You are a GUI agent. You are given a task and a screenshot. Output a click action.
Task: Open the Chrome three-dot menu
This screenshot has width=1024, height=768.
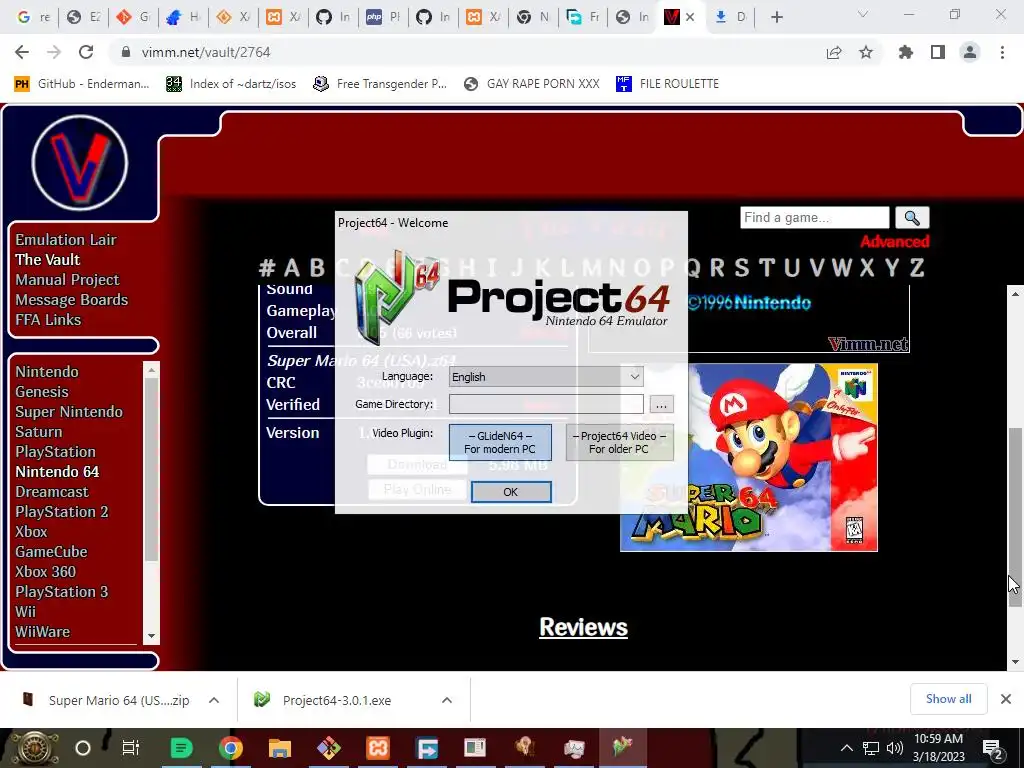(x=1002, y=52)
